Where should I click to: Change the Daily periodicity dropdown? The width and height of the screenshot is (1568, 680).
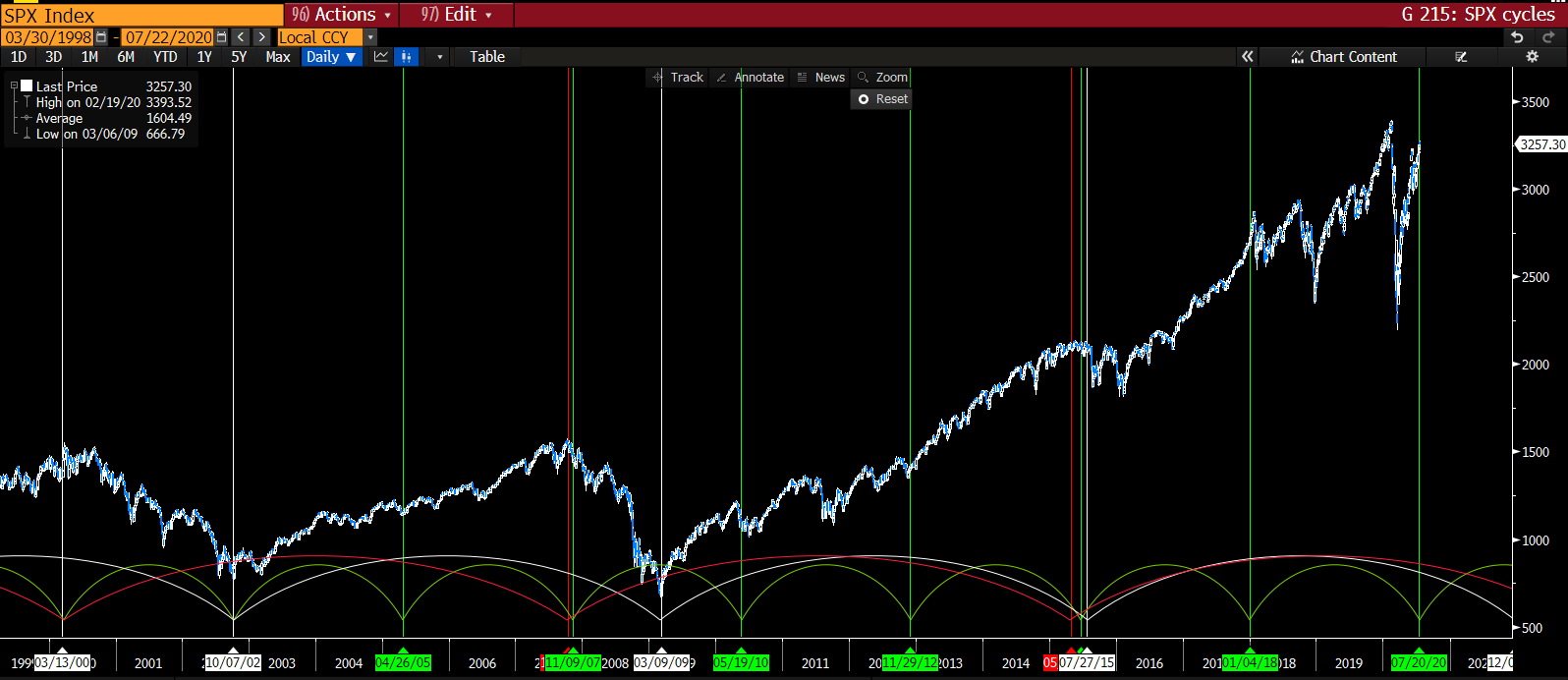click(x=330, y=57)
